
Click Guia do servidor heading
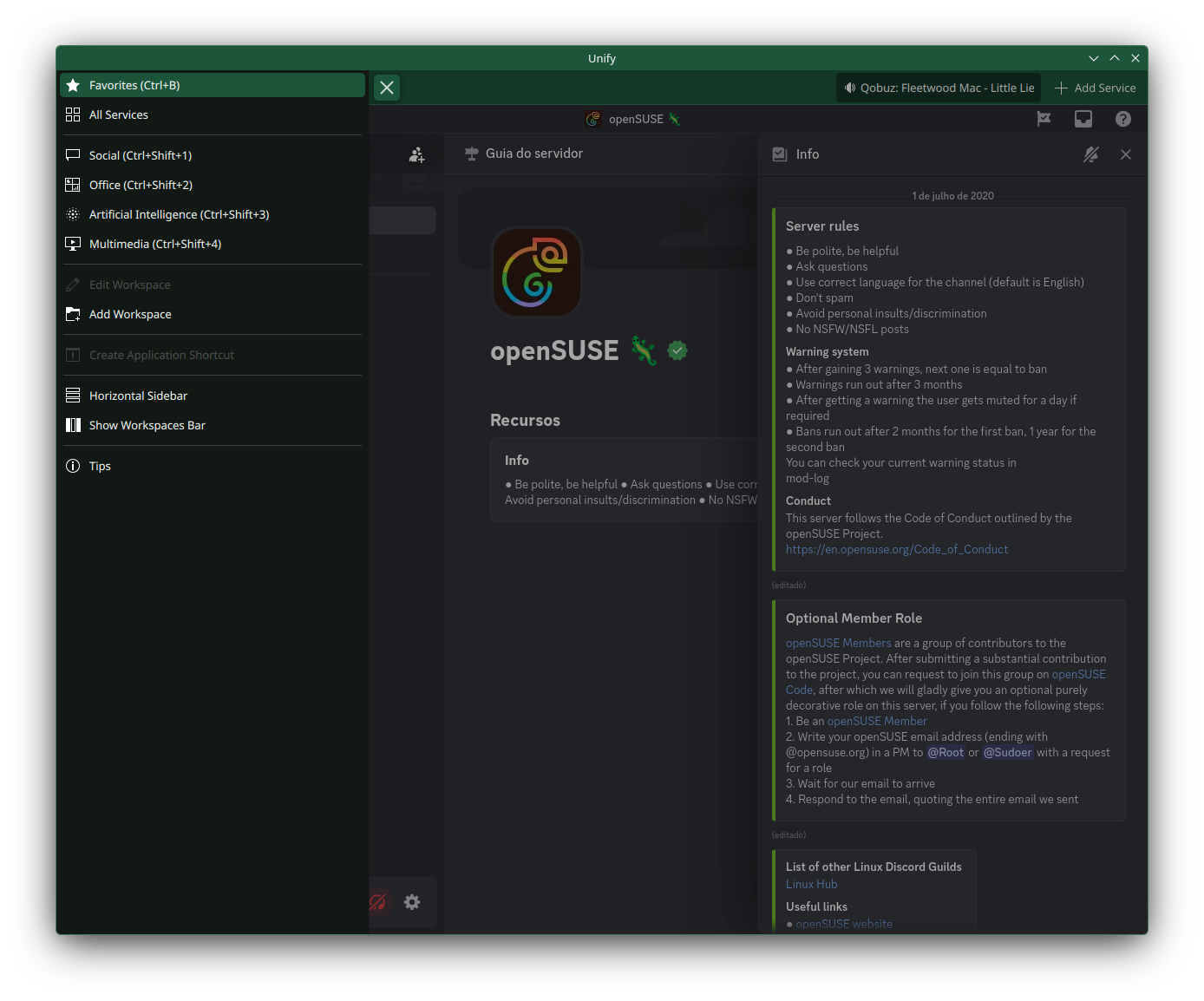coord(534,154)
